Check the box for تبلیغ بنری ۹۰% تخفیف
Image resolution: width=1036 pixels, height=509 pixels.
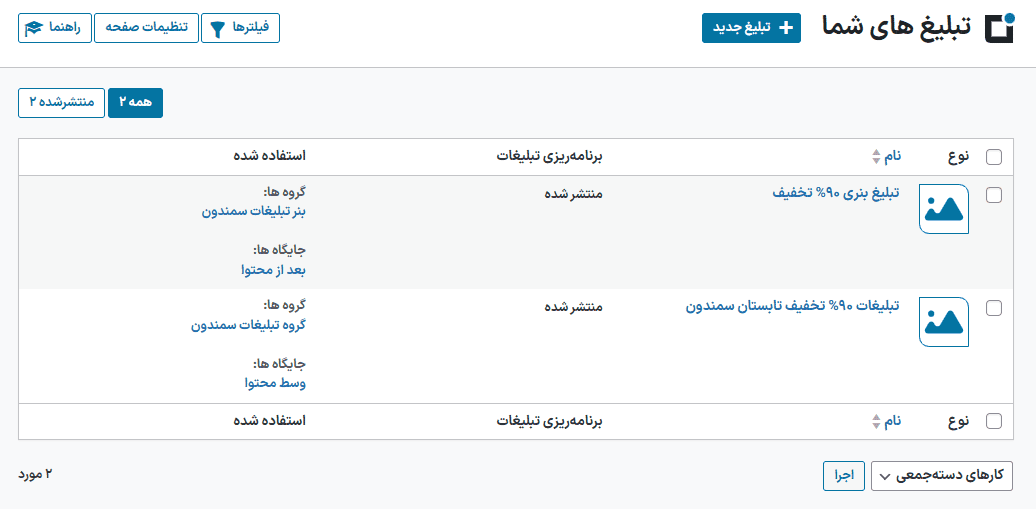[994, 194]
